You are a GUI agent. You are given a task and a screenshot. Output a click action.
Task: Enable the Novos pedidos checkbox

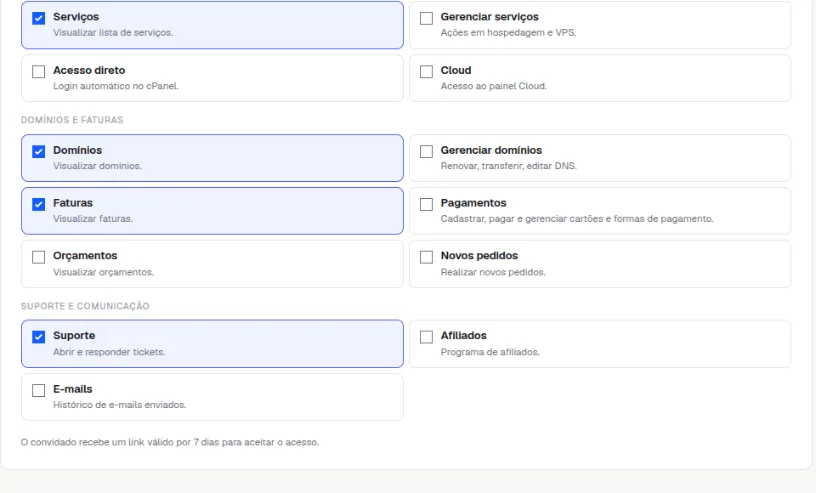click(426, 257)
